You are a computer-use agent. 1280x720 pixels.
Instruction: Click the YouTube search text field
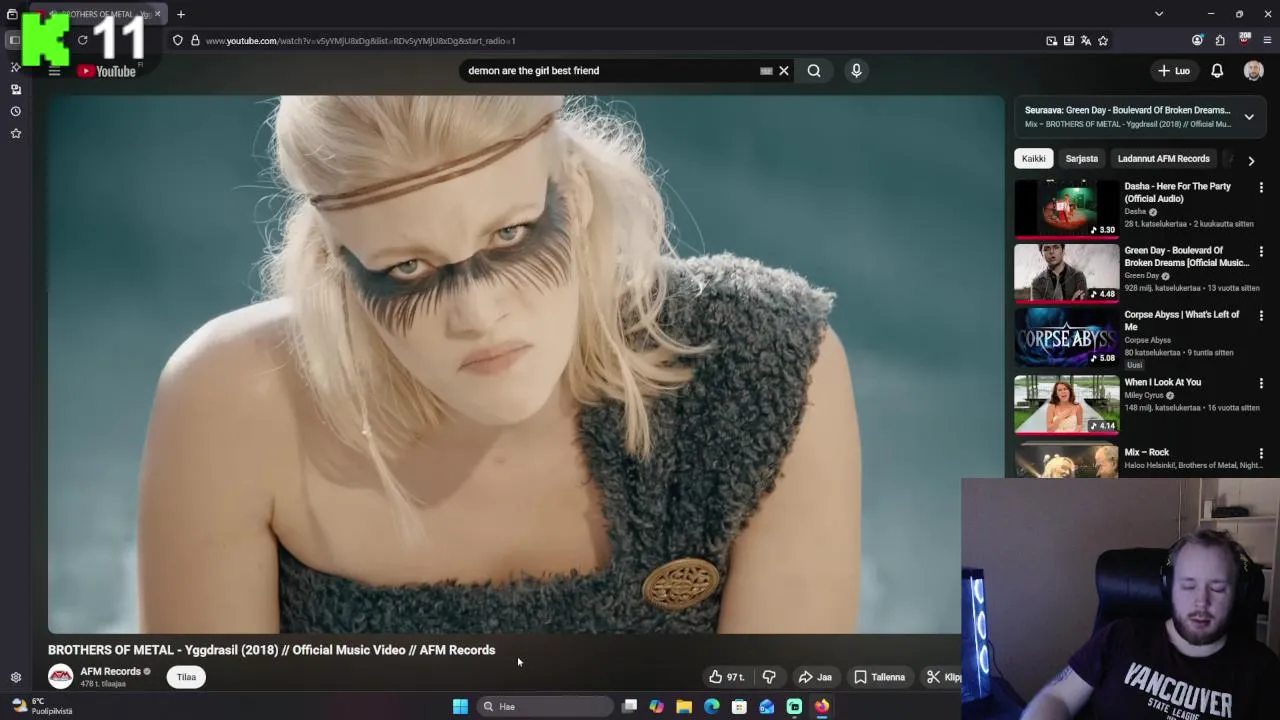(x=610, y=71)
